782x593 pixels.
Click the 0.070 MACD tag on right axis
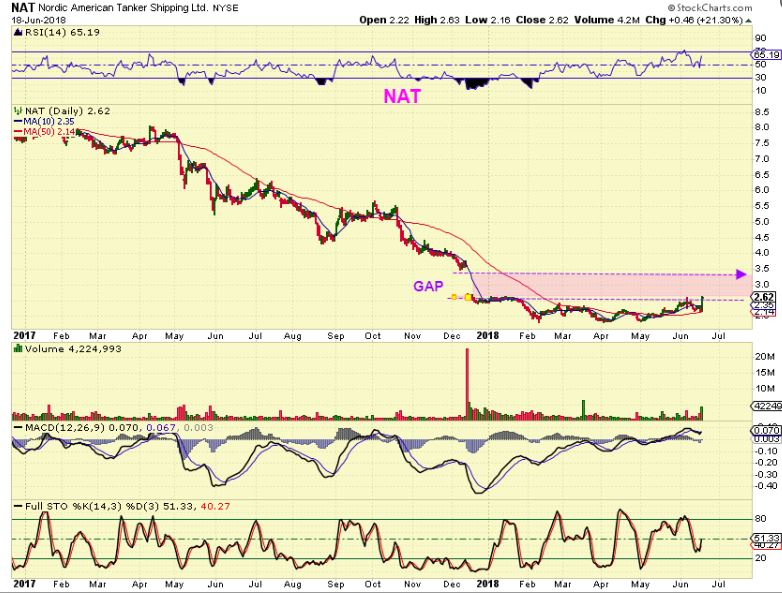(767, 430)
